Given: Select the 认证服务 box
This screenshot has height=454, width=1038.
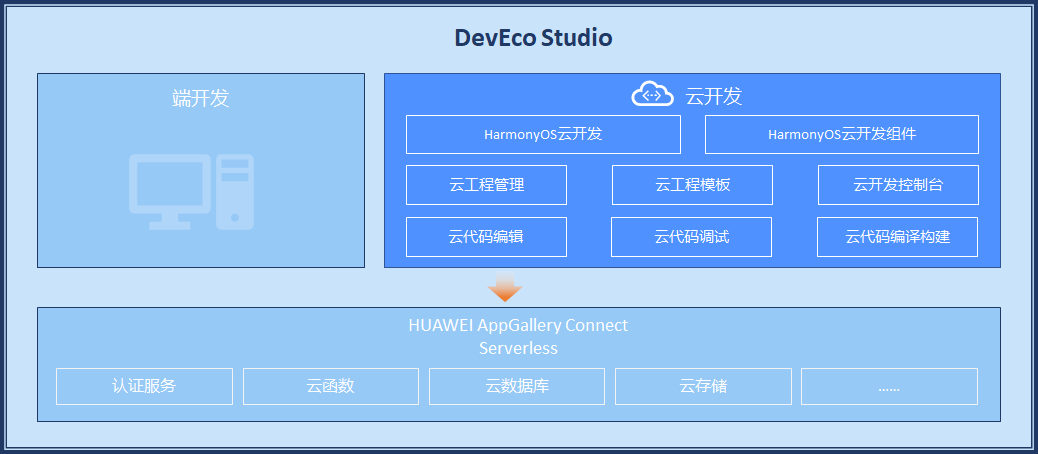Looking at the screenshot, I should 144,386.
